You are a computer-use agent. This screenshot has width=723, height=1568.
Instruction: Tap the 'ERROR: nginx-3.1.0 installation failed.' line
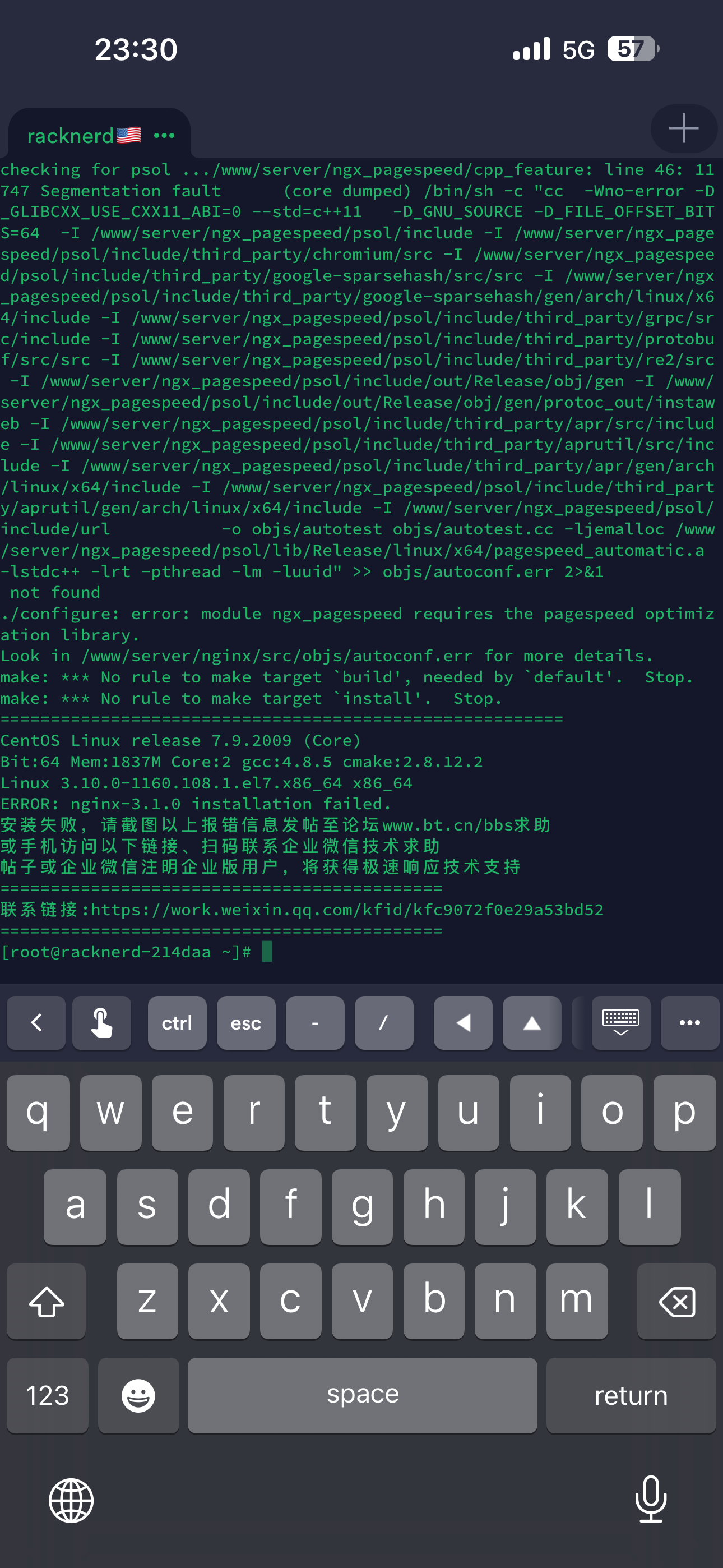click(x=196, y=804)
